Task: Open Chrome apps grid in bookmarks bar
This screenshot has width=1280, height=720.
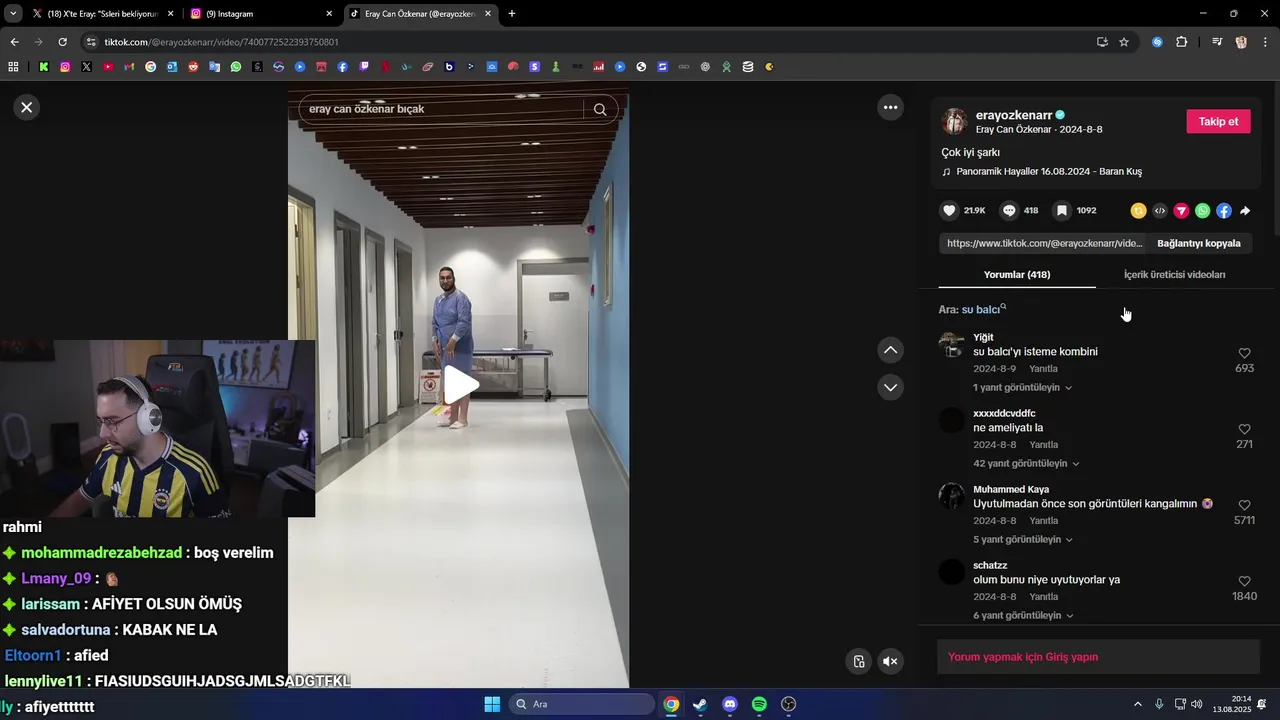Action: point(13,67)
